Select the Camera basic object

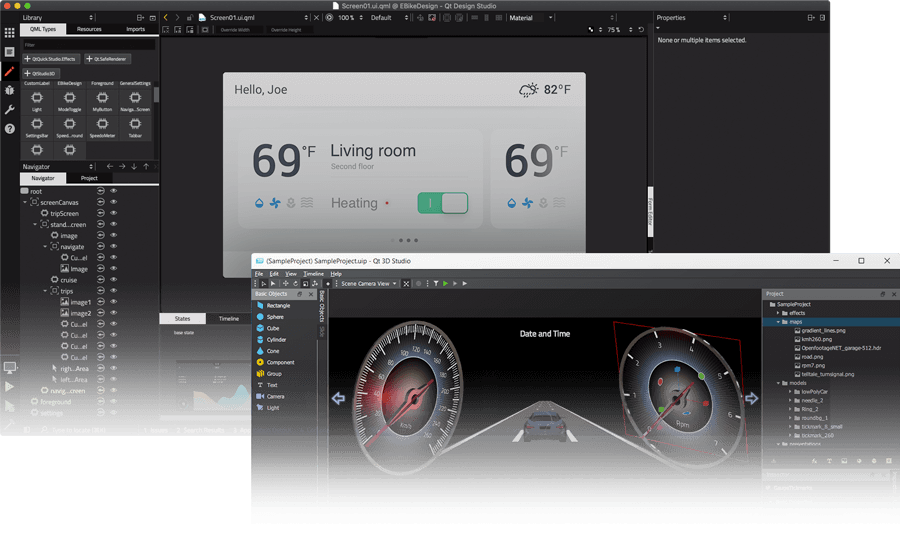click(x=273, y=396)
